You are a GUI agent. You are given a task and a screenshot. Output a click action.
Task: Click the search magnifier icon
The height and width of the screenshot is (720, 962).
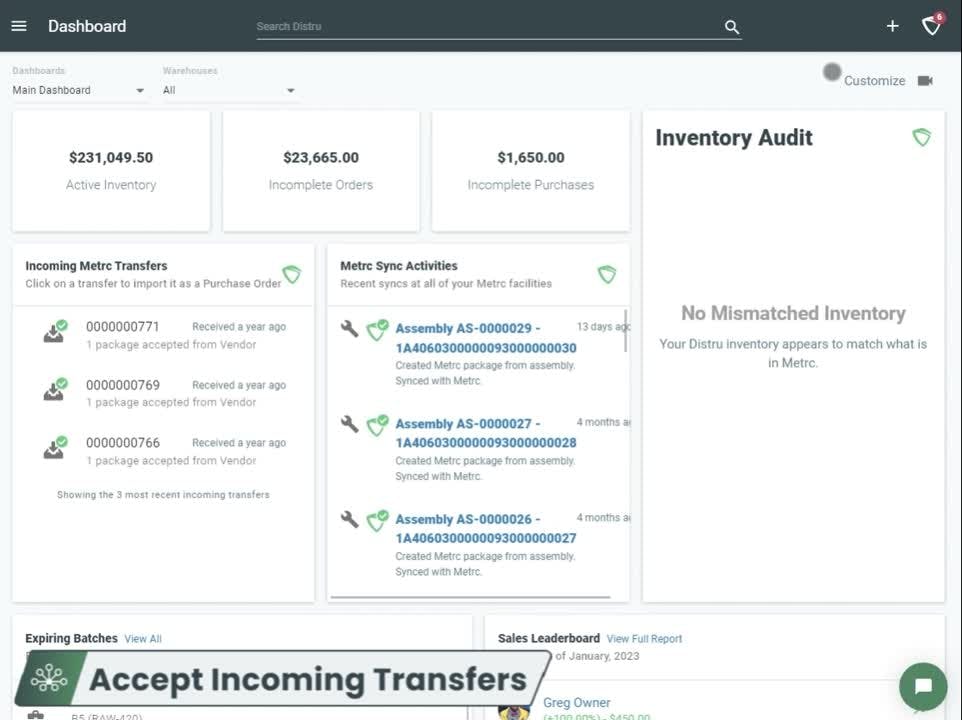coord(730,27)
